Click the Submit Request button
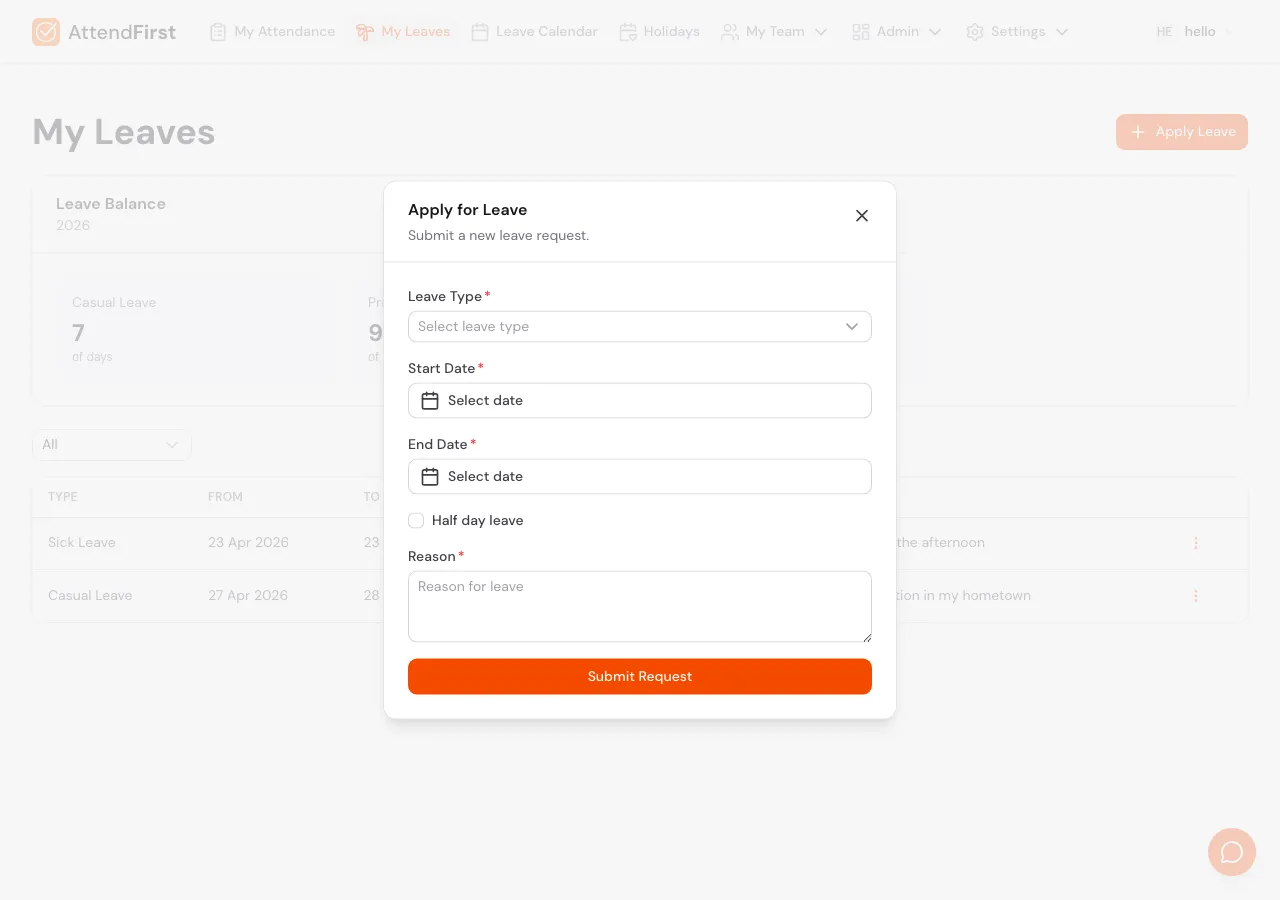Viewport: 1280px width, 900px height. pyautogui.click(x=640, y=676)
